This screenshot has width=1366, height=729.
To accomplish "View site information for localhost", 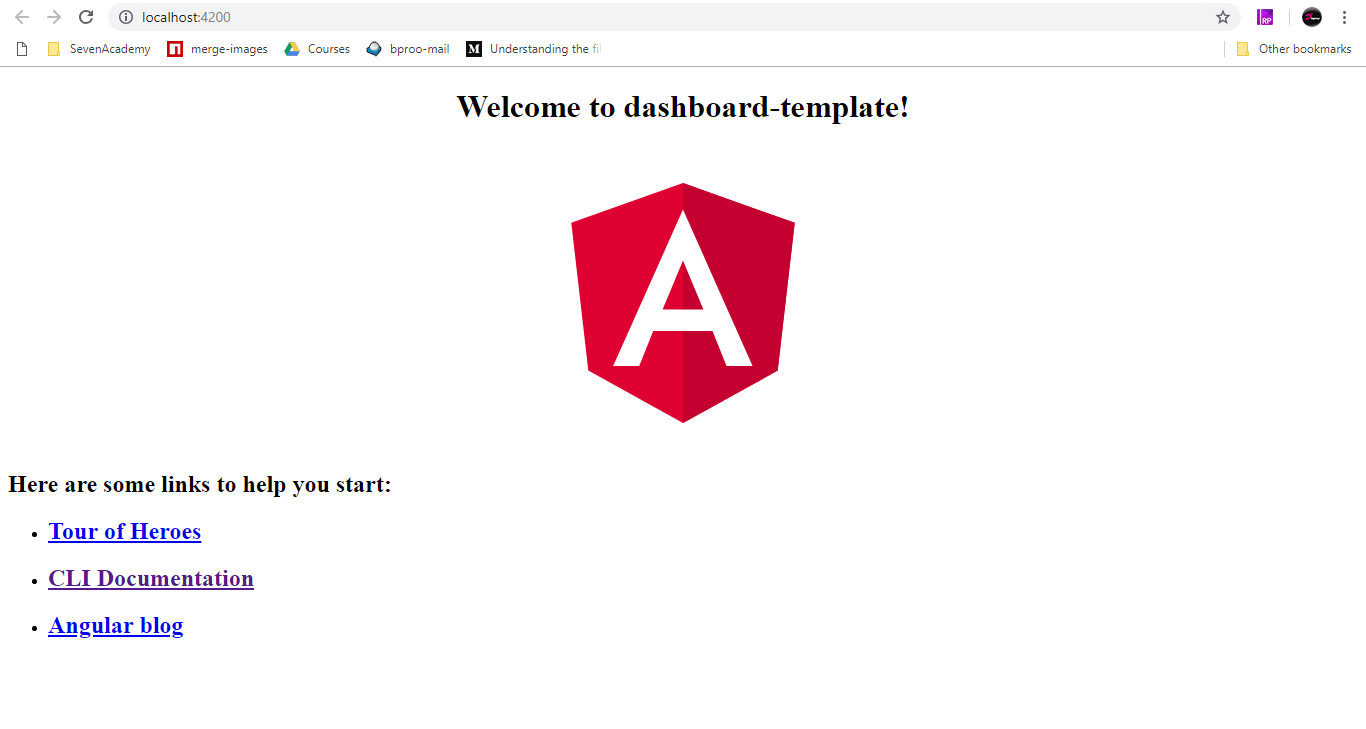I will click(x=126, y=17).
